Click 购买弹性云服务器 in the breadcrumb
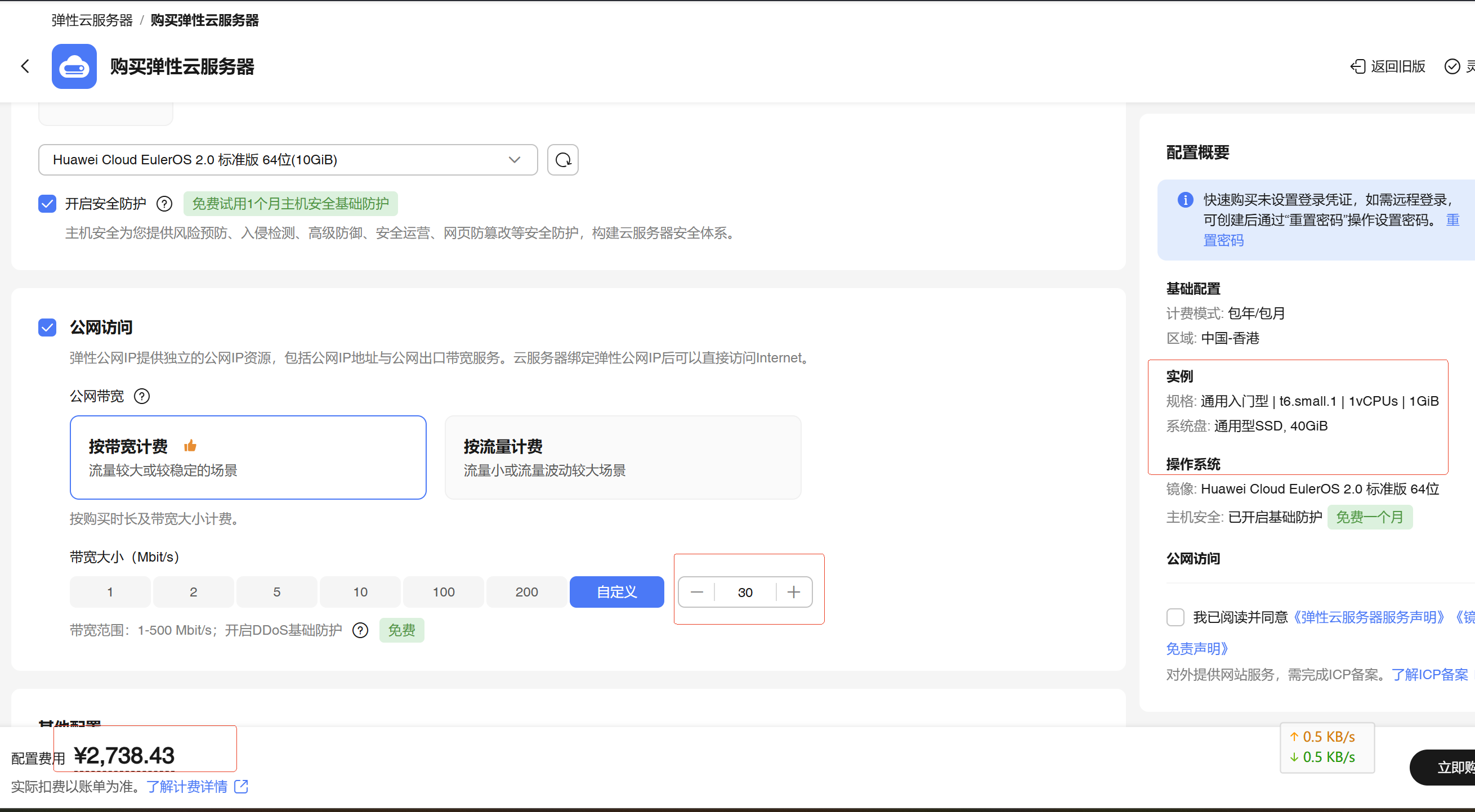The width and height of the screenshot is (1475, 812). click(204, 20)
